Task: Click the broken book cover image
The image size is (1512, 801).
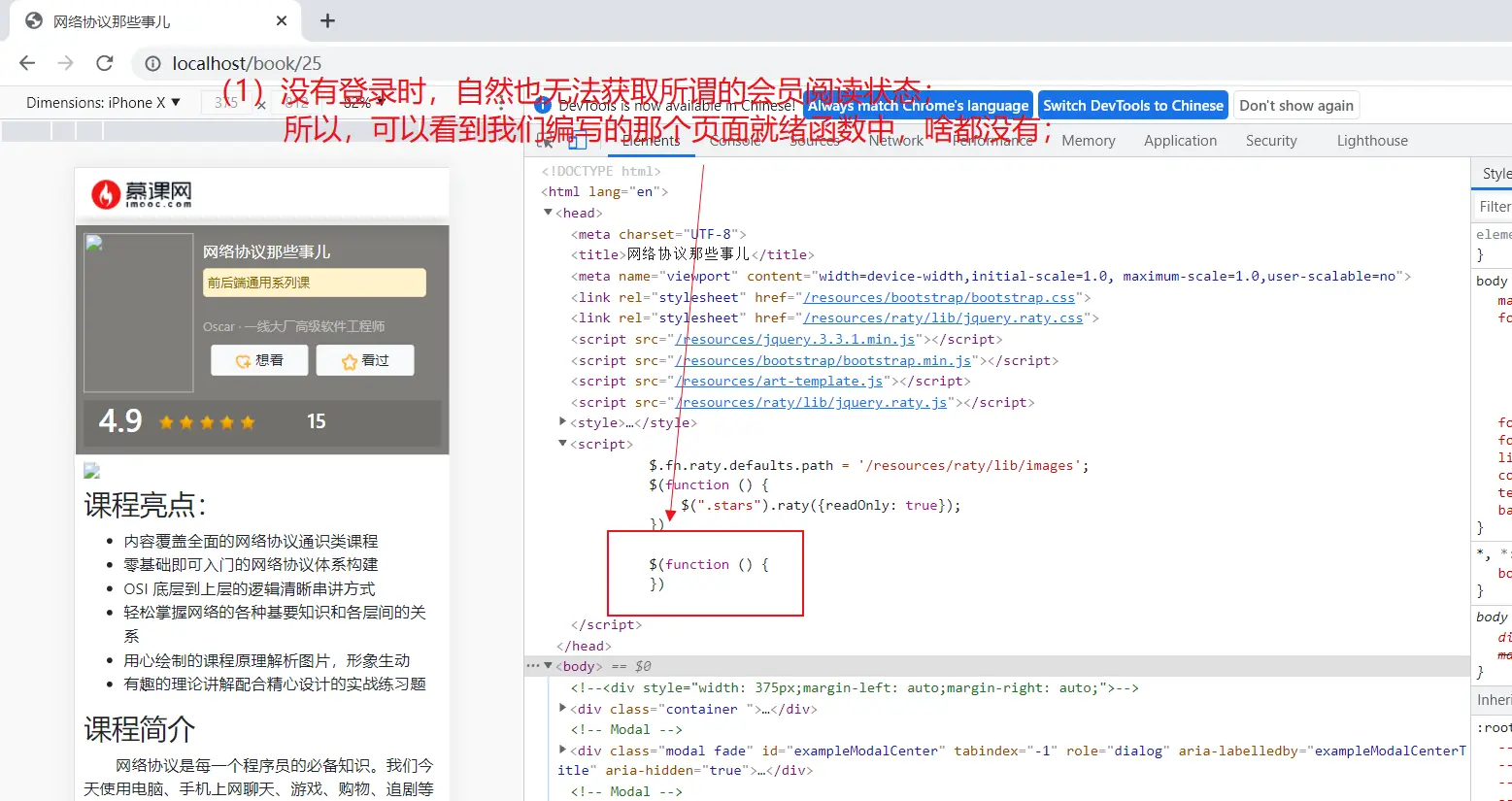Action: (139, 312)
